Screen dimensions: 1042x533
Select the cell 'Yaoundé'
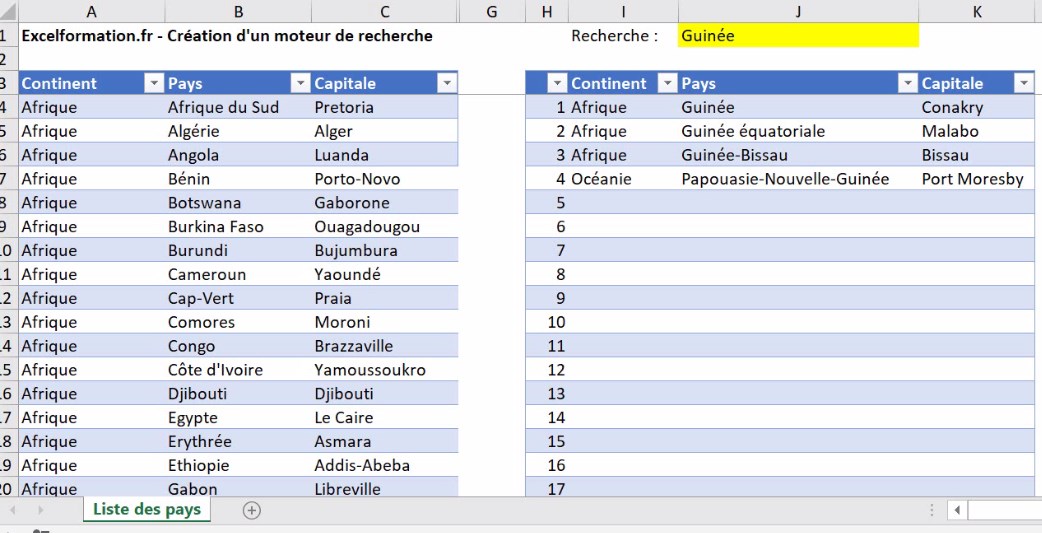click(385, 274)
